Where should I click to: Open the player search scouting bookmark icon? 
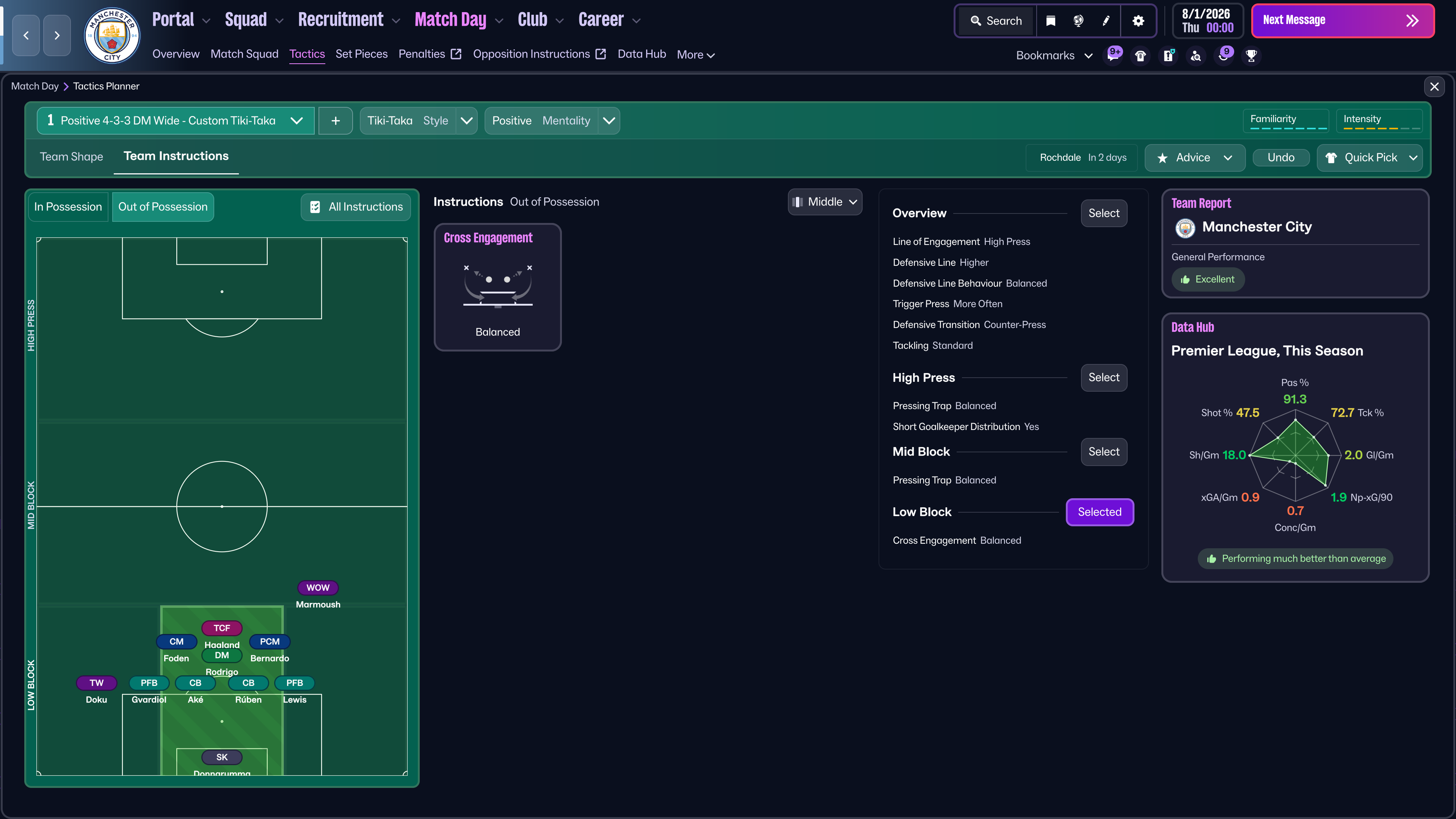pos(1196,55)
